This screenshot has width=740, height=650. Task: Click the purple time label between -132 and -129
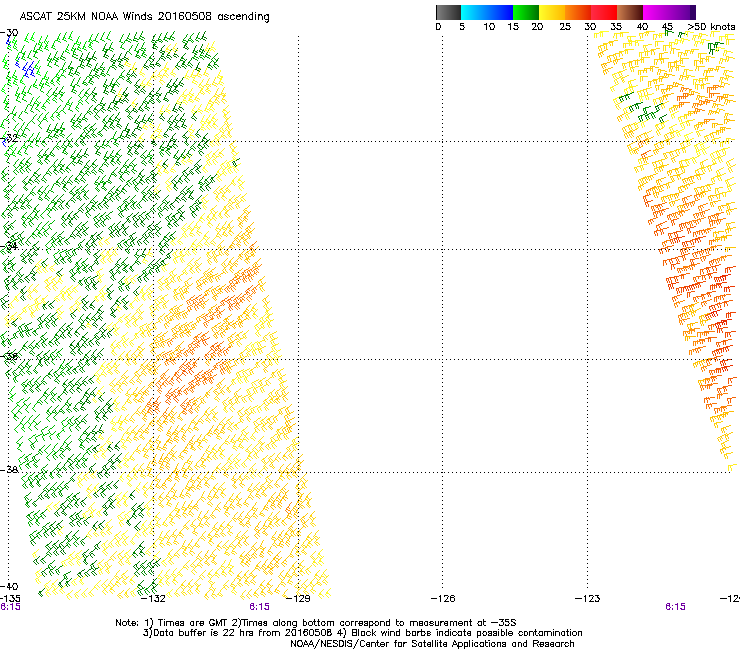pyautogui.click(x=260, y=607)
